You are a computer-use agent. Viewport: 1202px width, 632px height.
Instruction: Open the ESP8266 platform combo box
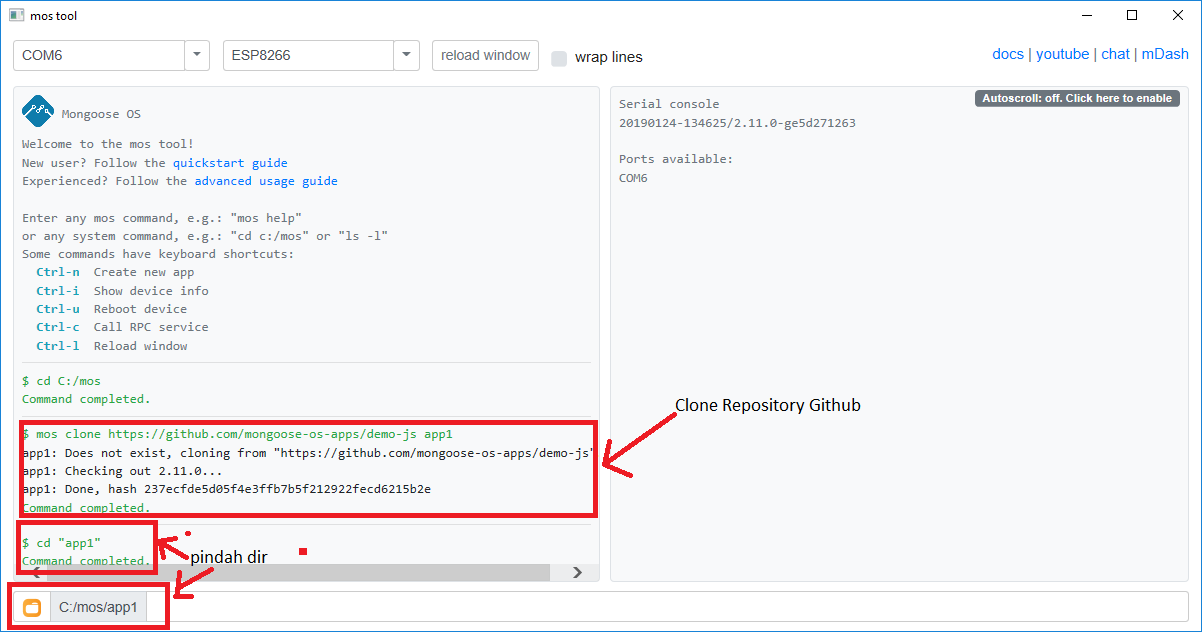click(x=321, y=55)
